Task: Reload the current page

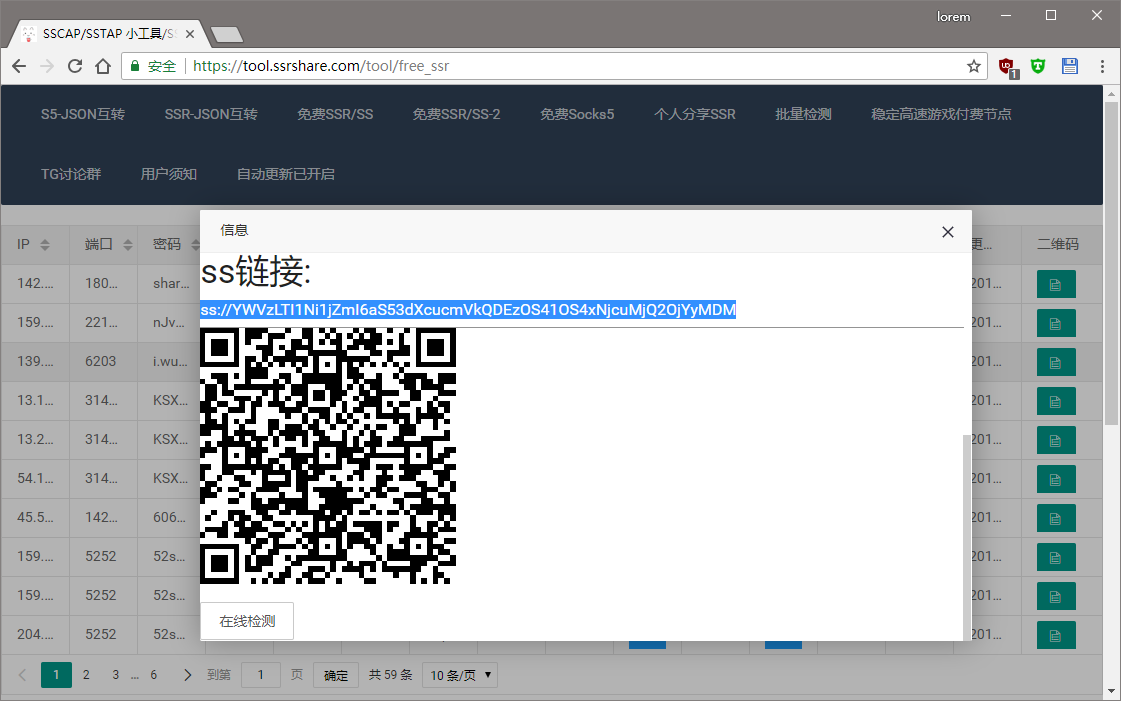Action: 75,66
